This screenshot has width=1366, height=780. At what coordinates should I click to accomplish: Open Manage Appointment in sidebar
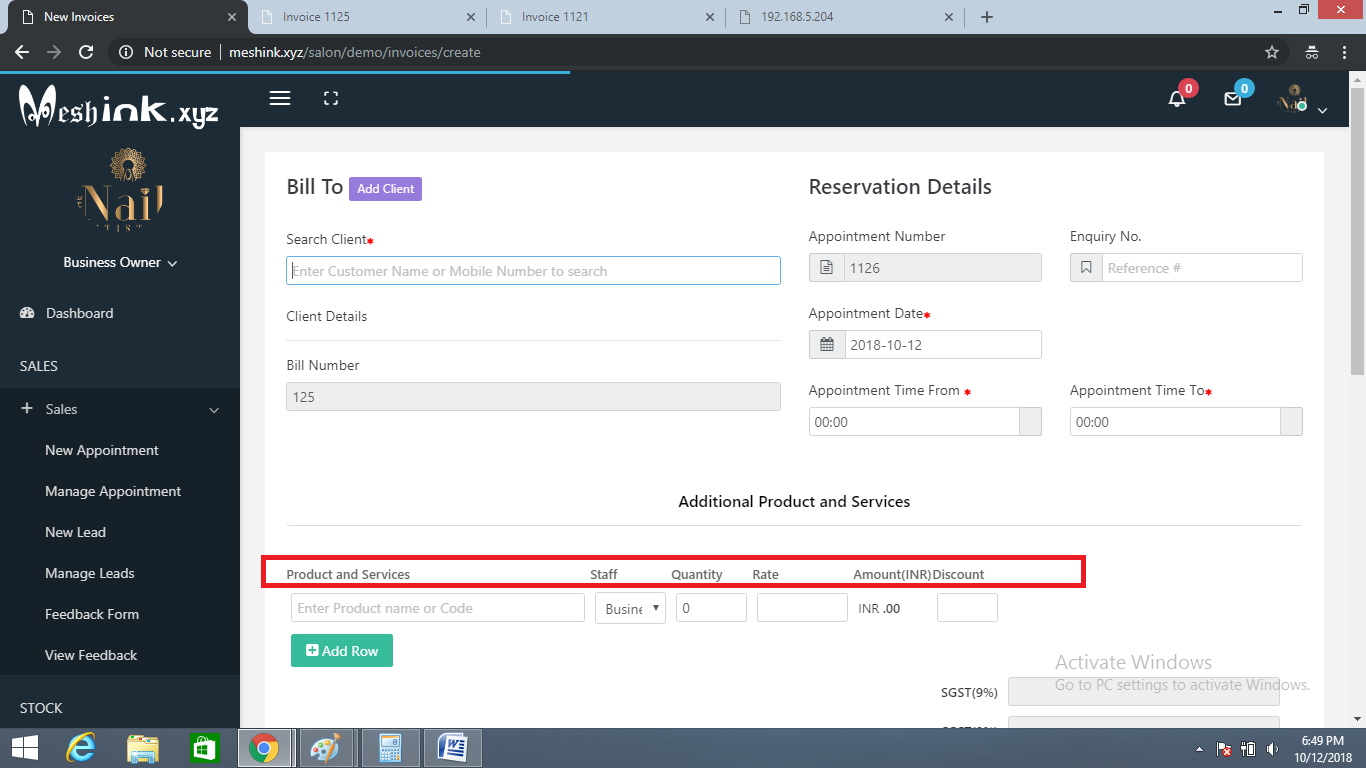pyautogui.click(x=113, y=491)
